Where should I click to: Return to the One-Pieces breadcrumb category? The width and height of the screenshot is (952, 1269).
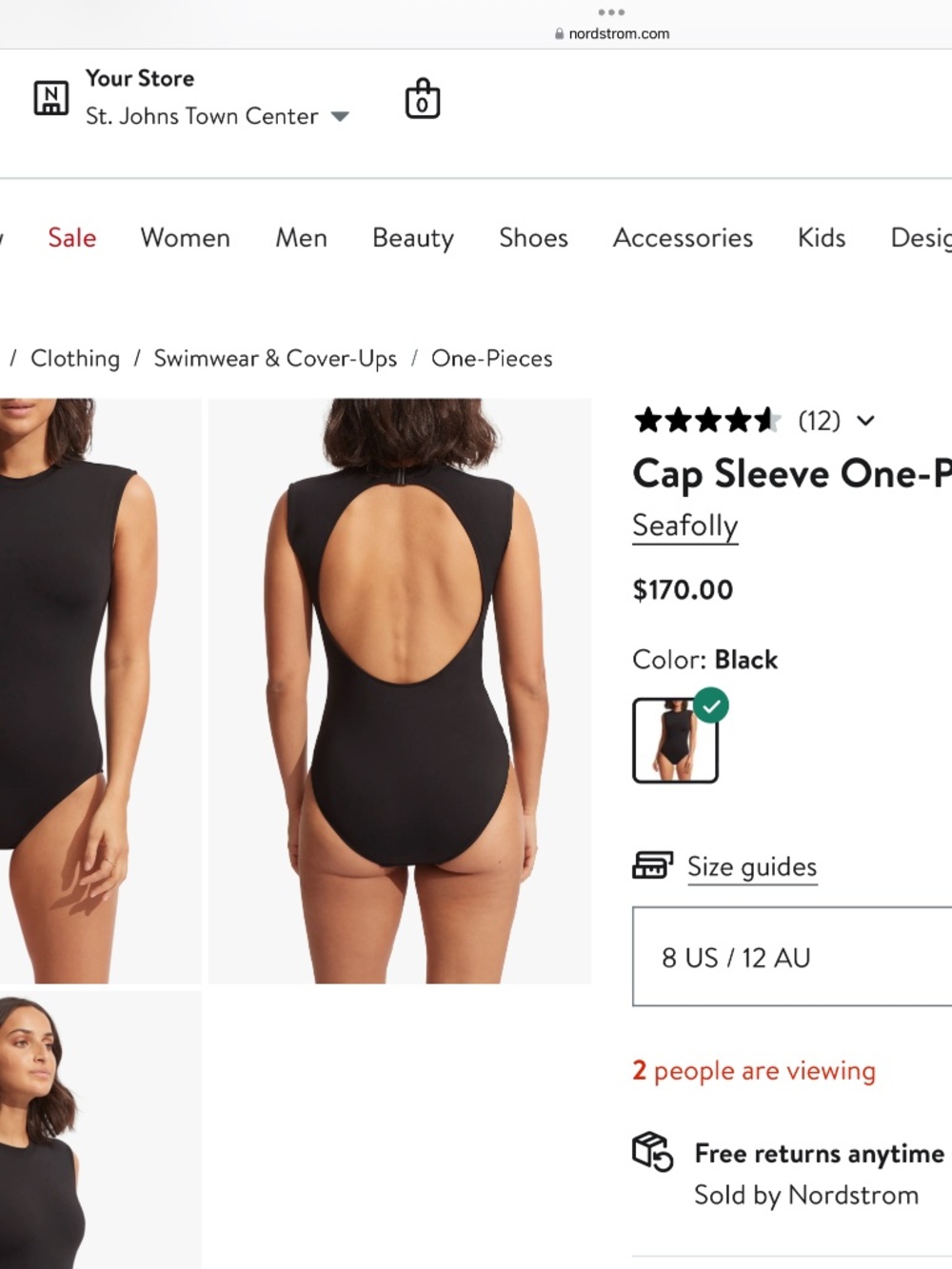492,359
